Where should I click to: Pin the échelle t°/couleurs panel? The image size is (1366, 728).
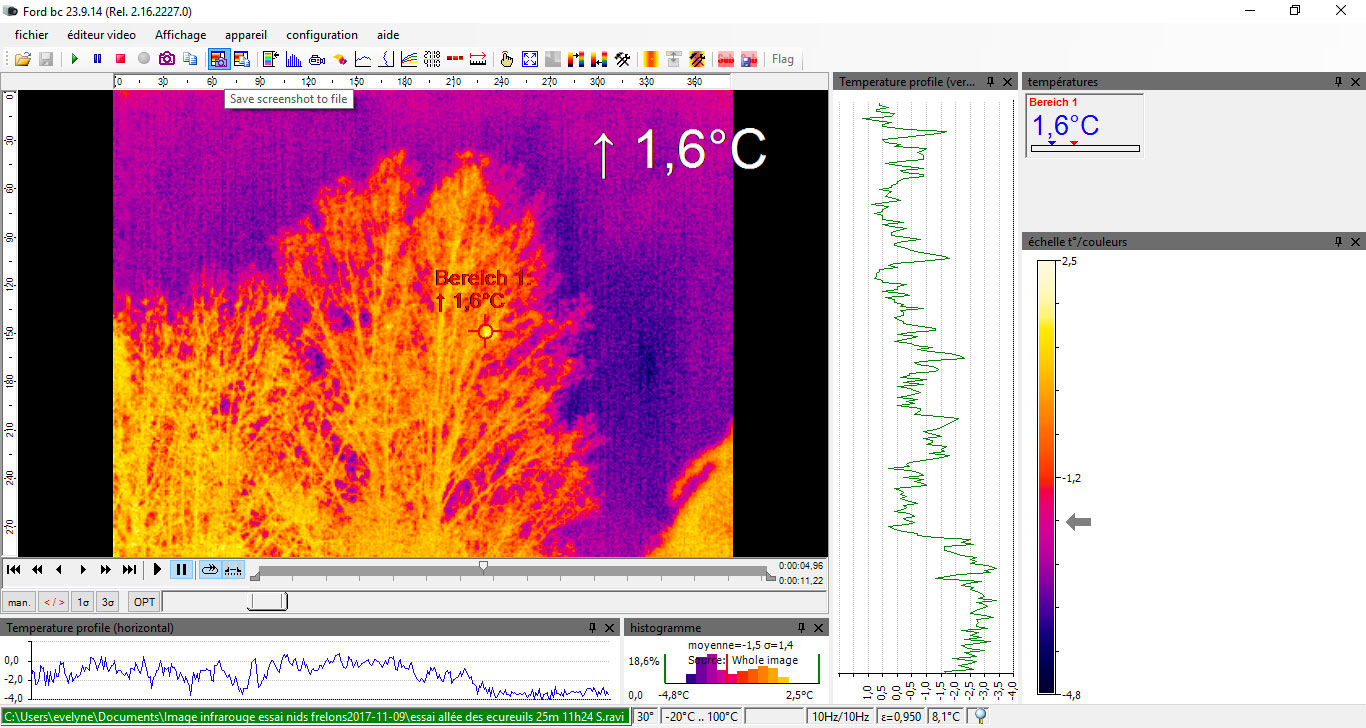pos(1338,242)
